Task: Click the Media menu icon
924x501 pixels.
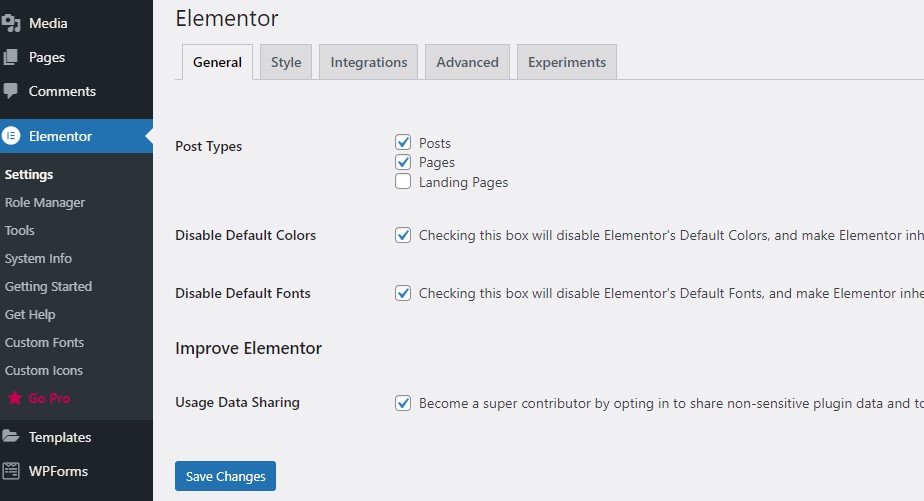Action: coord(11,23)
